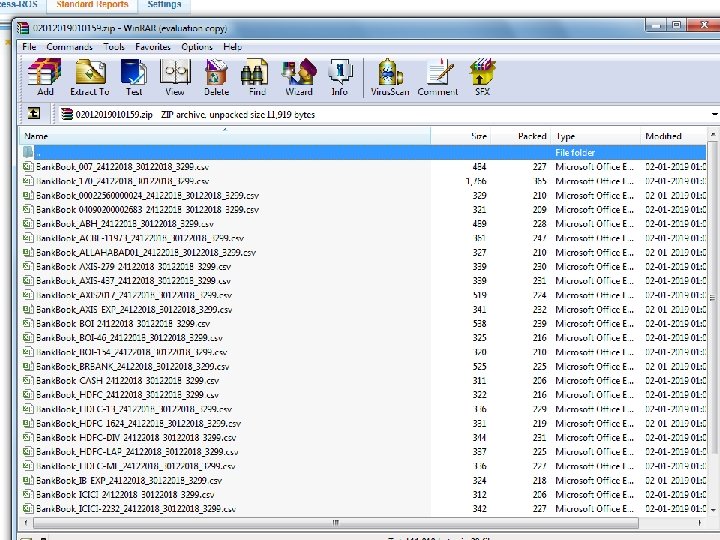
Task: Go up one level with arrow icon
Action: point(34,113)
